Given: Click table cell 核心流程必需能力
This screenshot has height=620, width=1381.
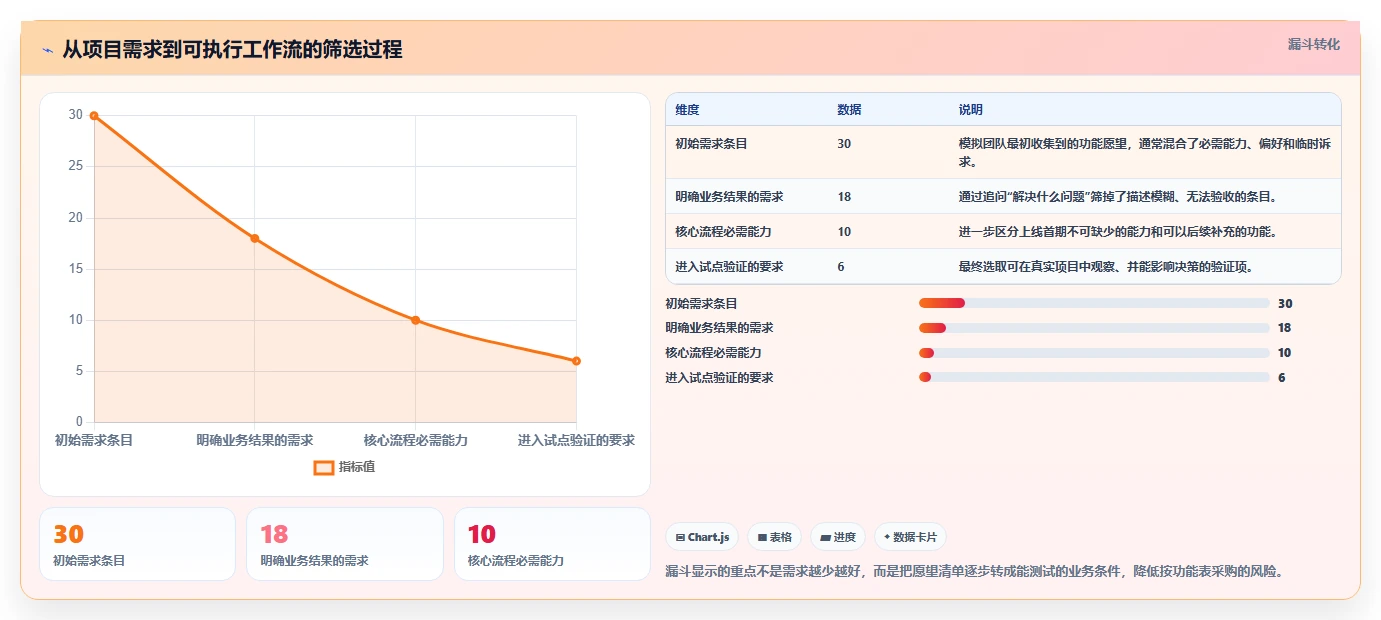Looking at the screenshot, I should coord(723,232).
